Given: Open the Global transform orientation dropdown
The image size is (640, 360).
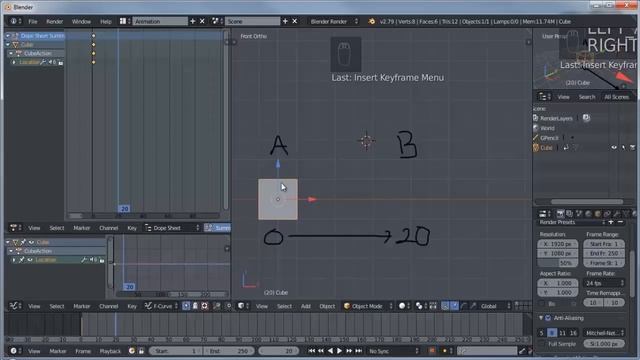Looking at the screenshot, I should [495, 306].
